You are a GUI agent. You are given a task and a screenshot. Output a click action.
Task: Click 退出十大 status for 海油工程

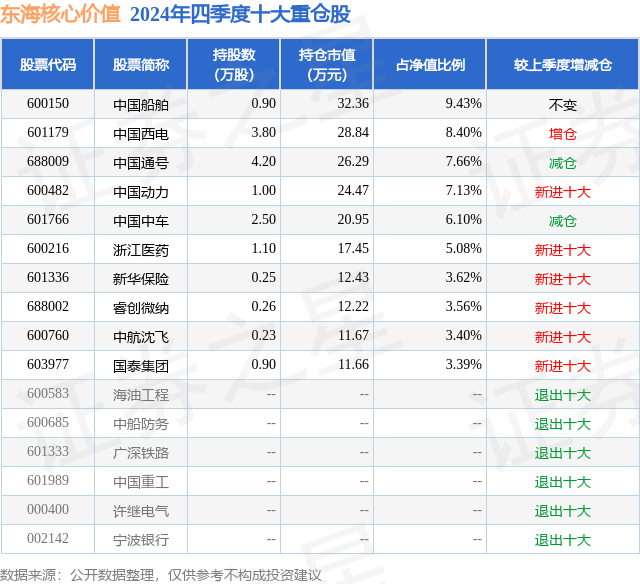click(563, 395)
